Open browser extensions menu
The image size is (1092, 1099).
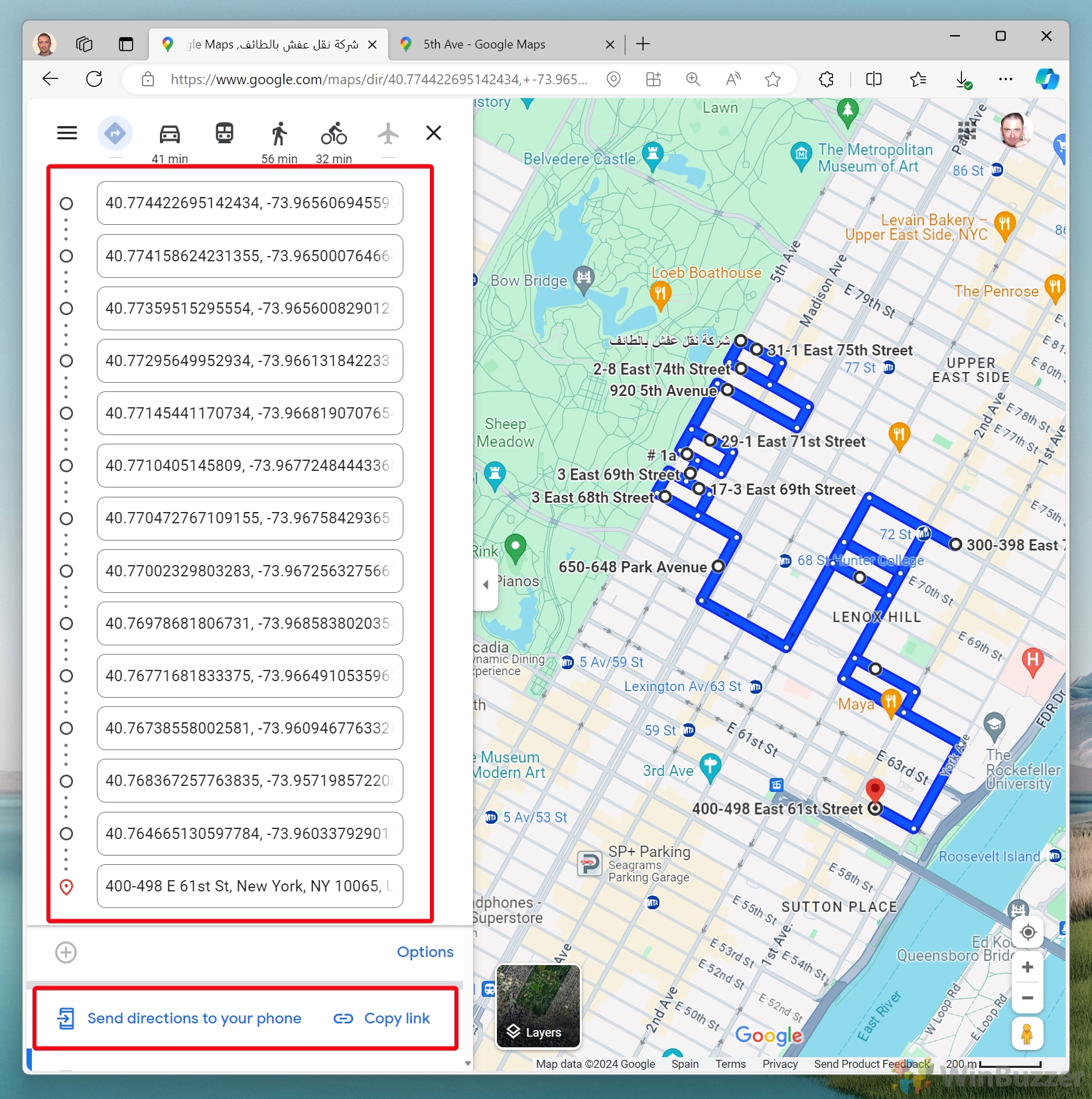point(827,80)
